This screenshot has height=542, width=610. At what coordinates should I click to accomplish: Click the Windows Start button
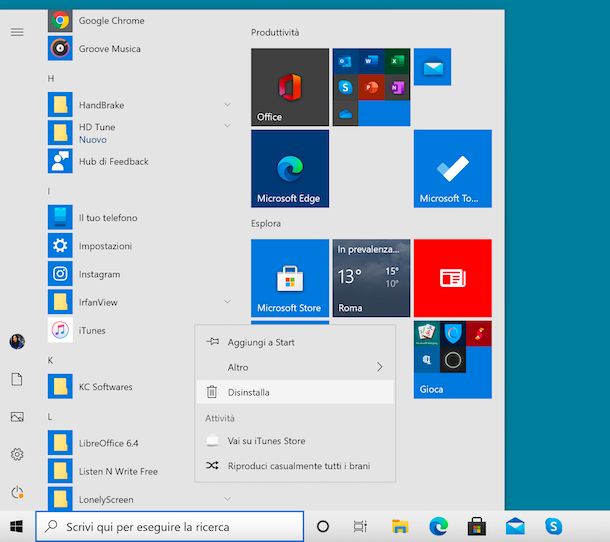click(16, 526)
